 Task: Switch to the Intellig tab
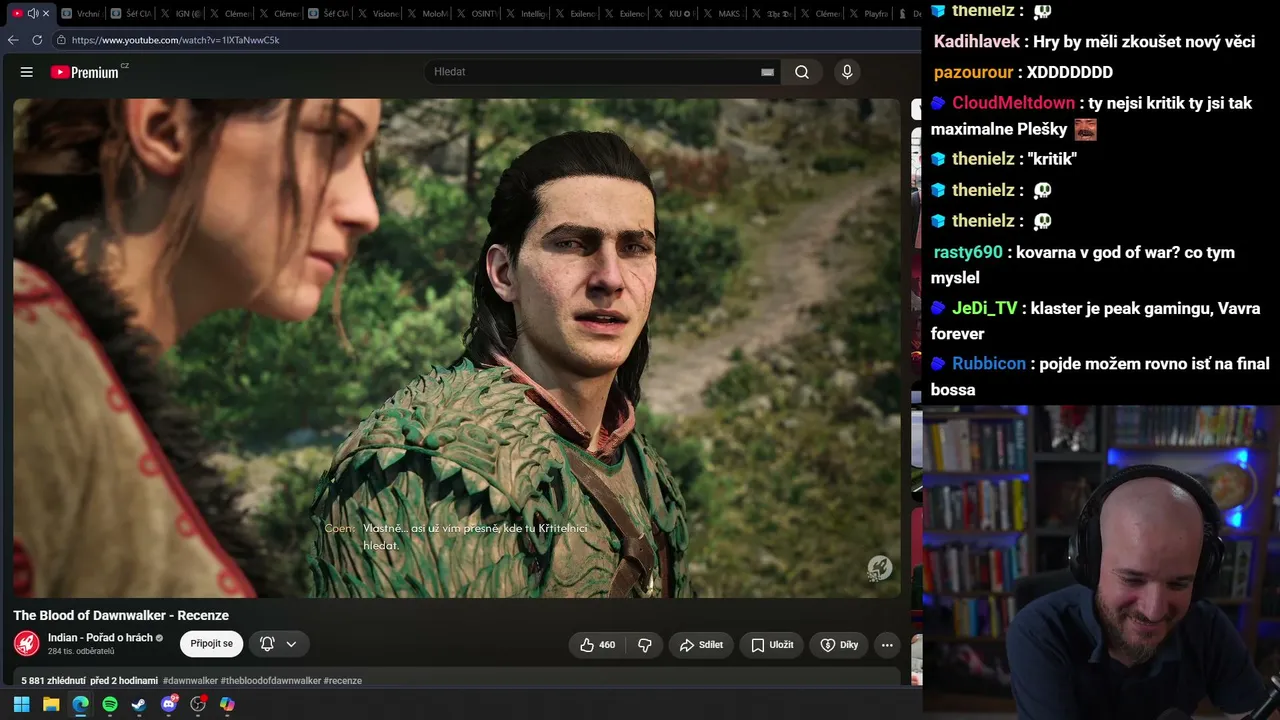point(523,13)
